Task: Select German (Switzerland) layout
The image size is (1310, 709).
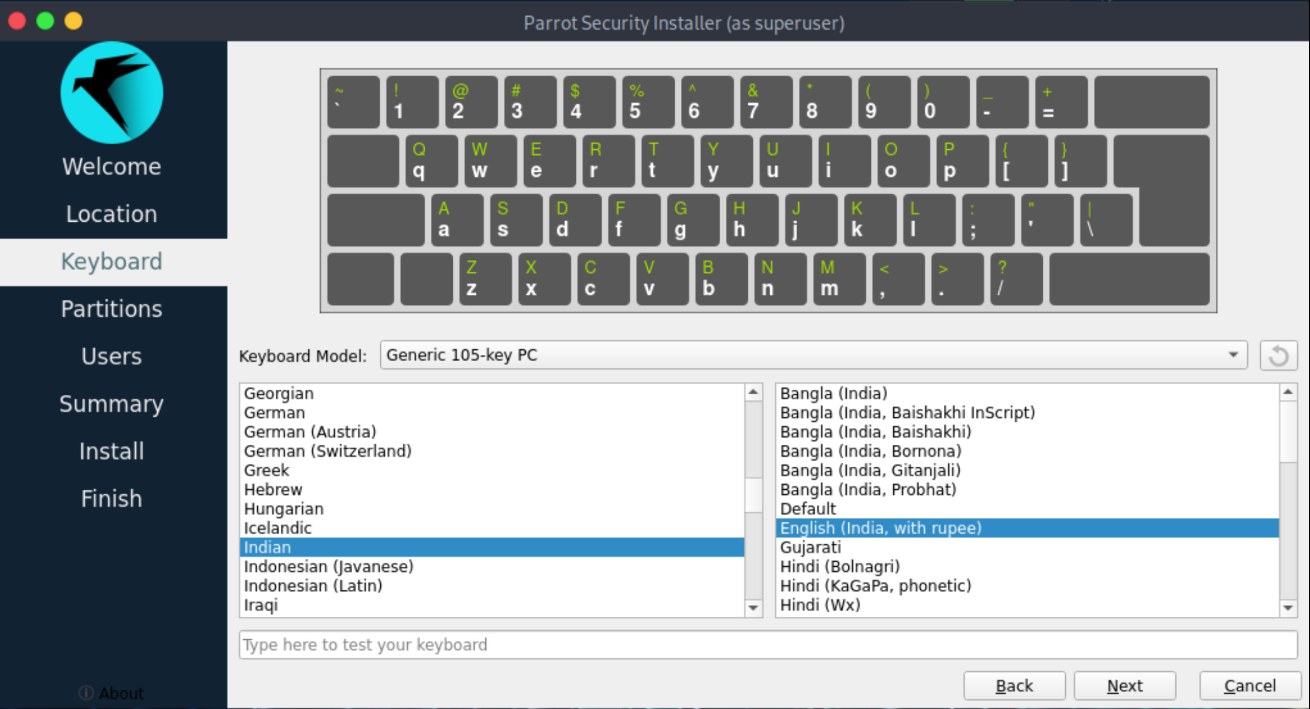Action: [492, 451]
